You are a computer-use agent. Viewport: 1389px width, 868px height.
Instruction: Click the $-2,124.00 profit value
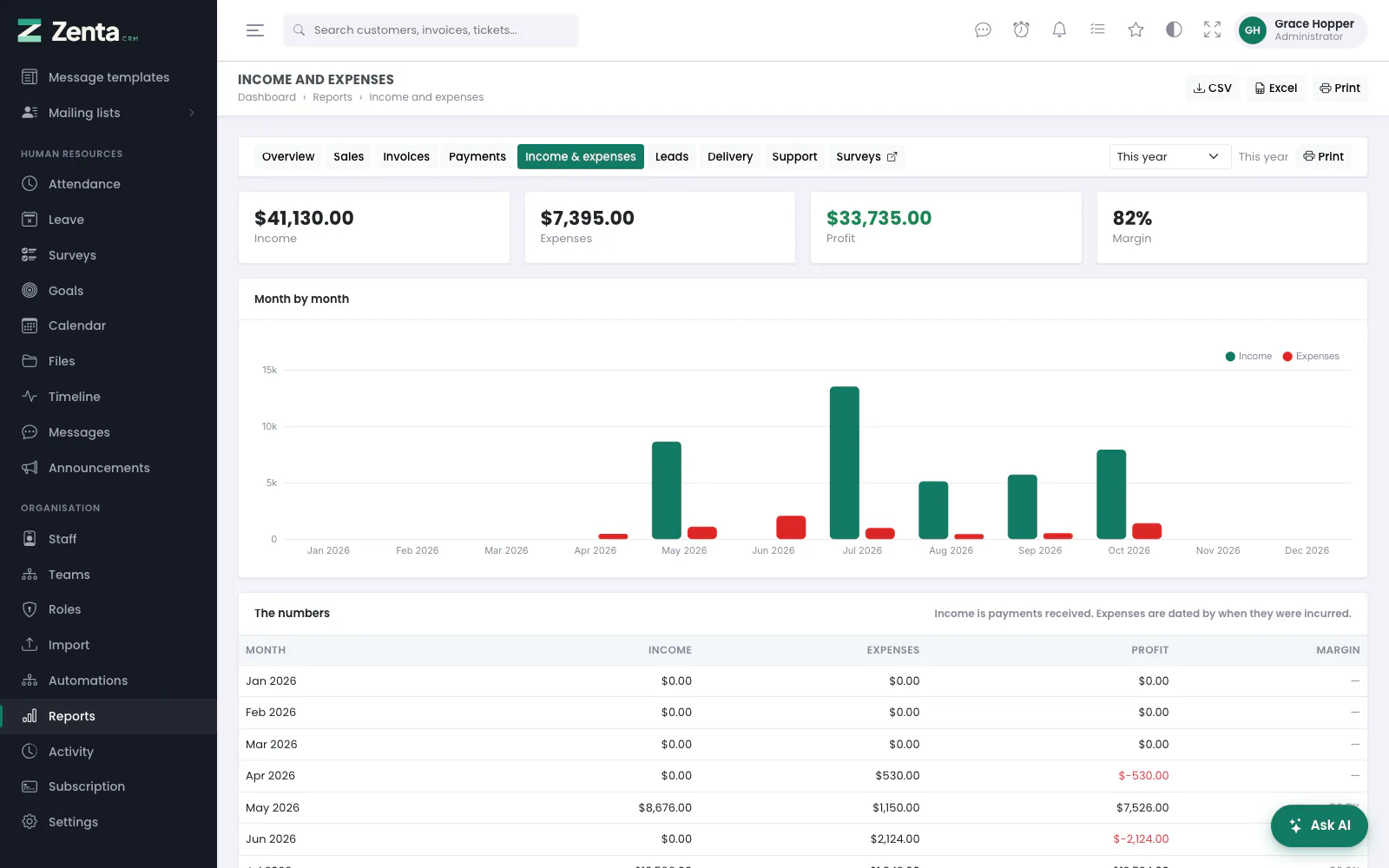[1141, 838]
